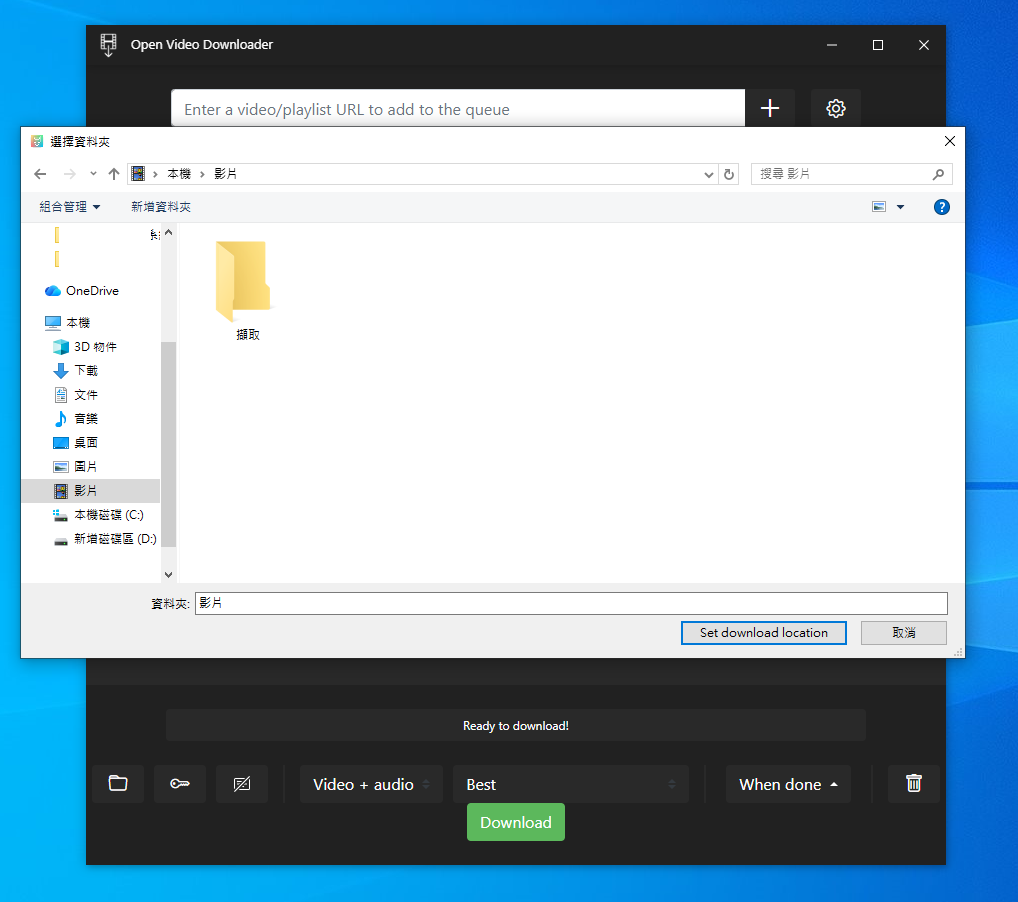Refresh the folder view with the reload icon
This screenshot has height=902, width=1018.
coord(729,173)
